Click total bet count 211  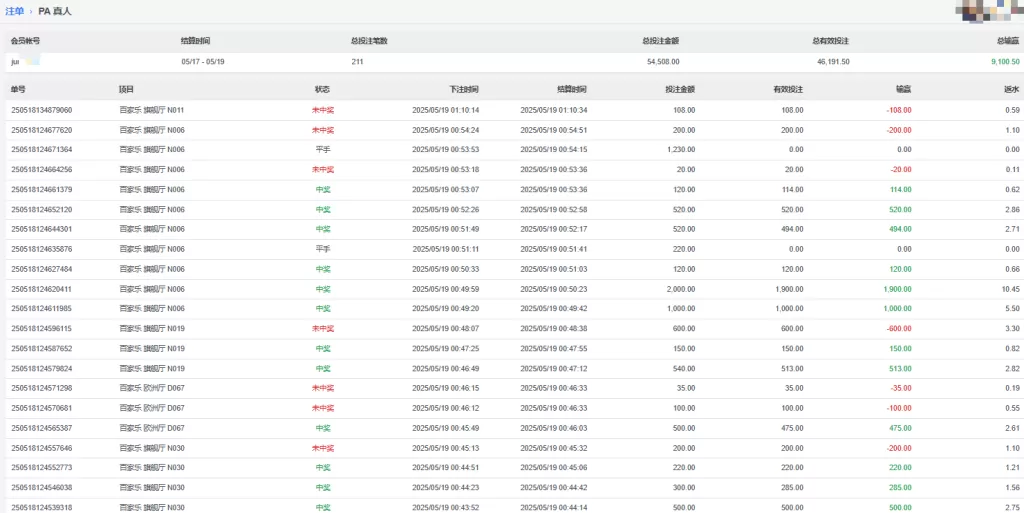click(x=357, y=62)
